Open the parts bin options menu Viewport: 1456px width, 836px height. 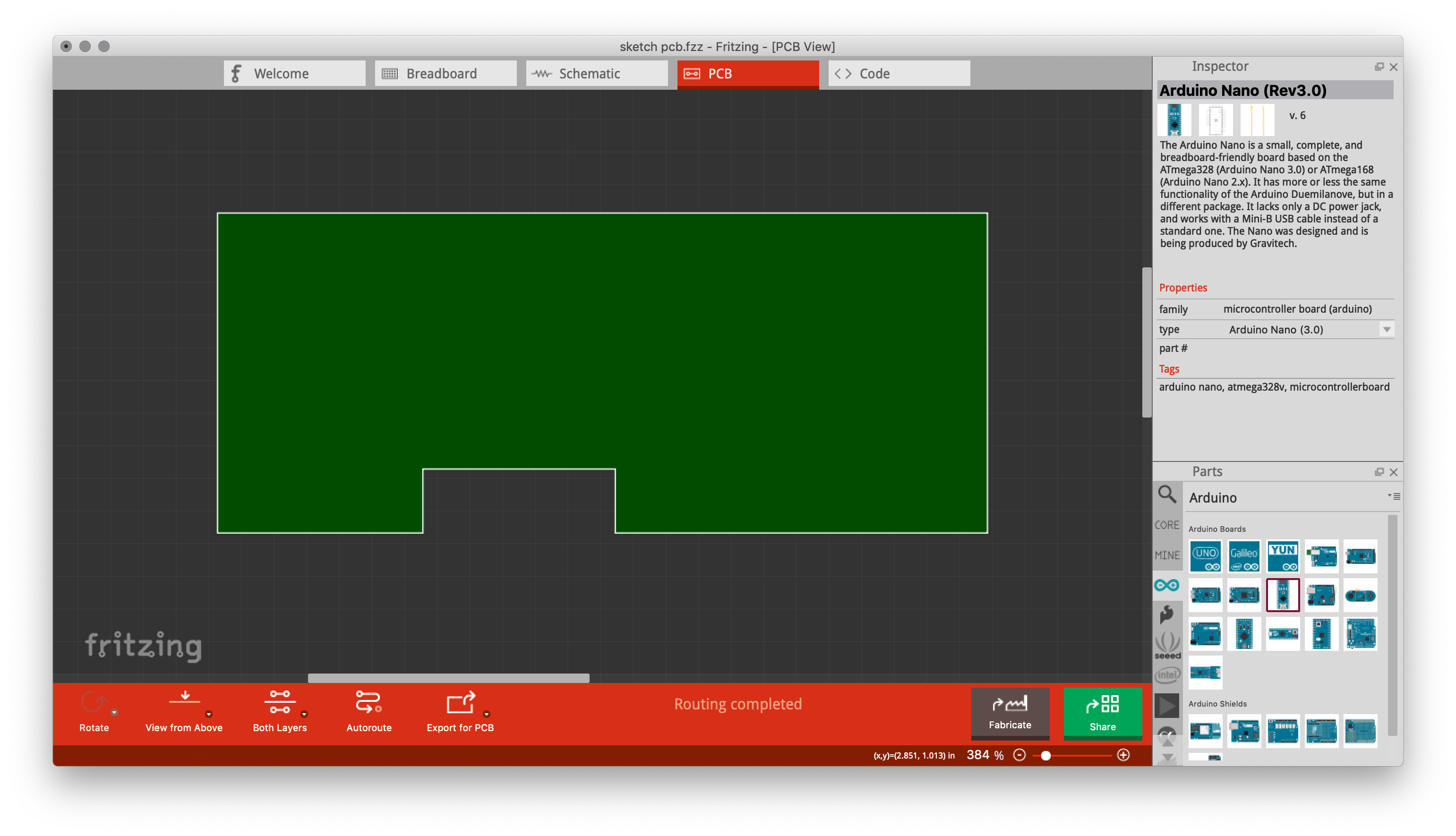tap(1394, 496)
